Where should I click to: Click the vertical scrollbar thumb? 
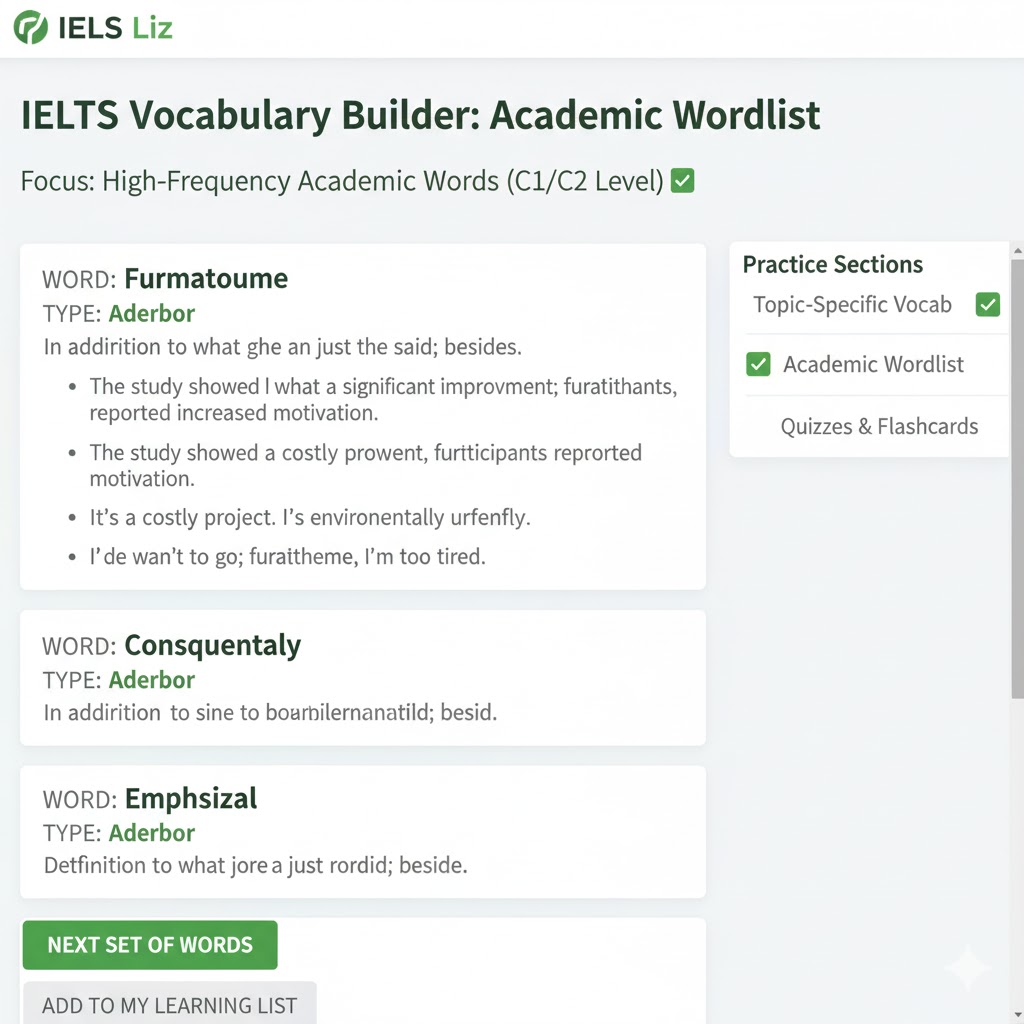1017,480
